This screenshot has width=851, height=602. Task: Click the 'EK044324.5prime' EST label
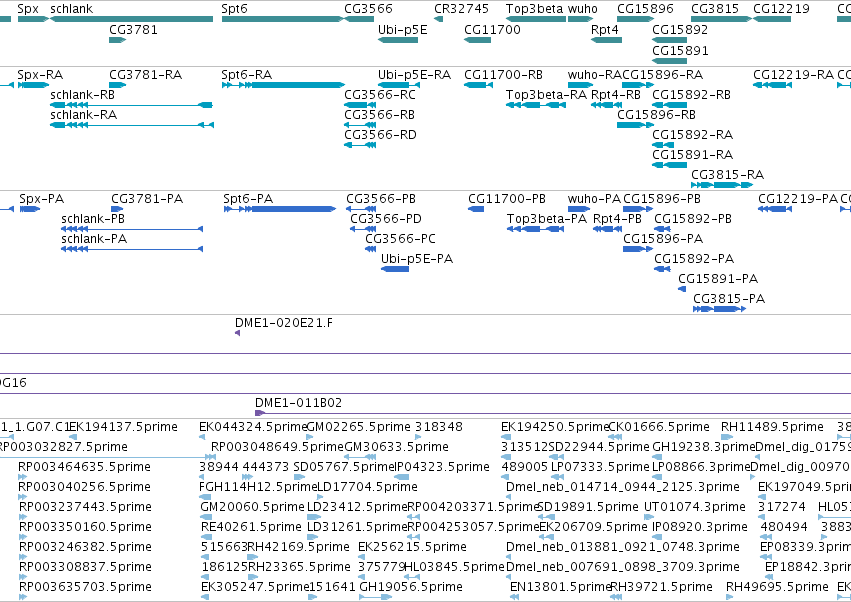click(x=253, y=427)
